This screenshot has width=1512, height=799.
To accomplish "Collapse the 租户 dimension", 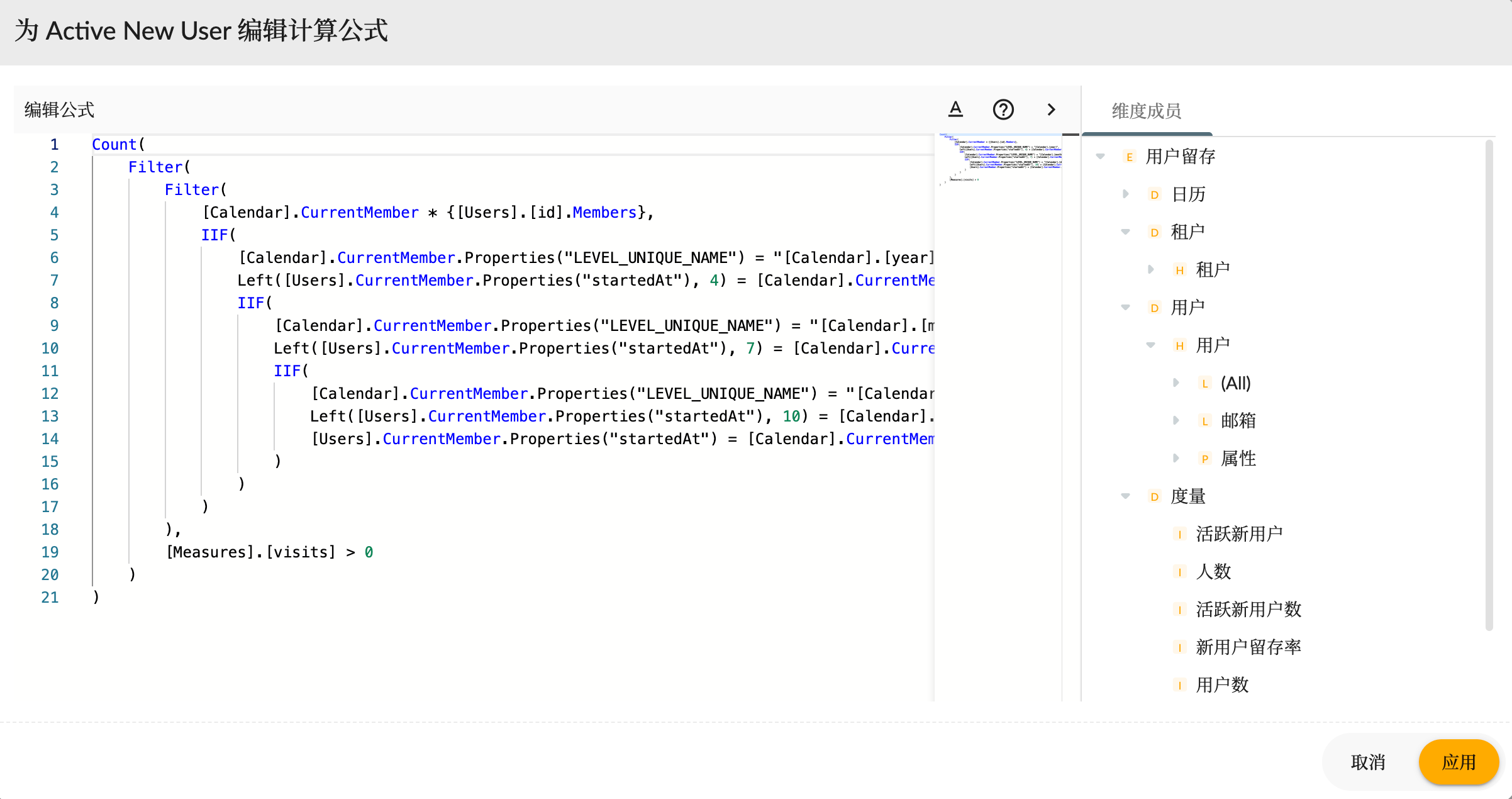I will (x=1125, y=231).
